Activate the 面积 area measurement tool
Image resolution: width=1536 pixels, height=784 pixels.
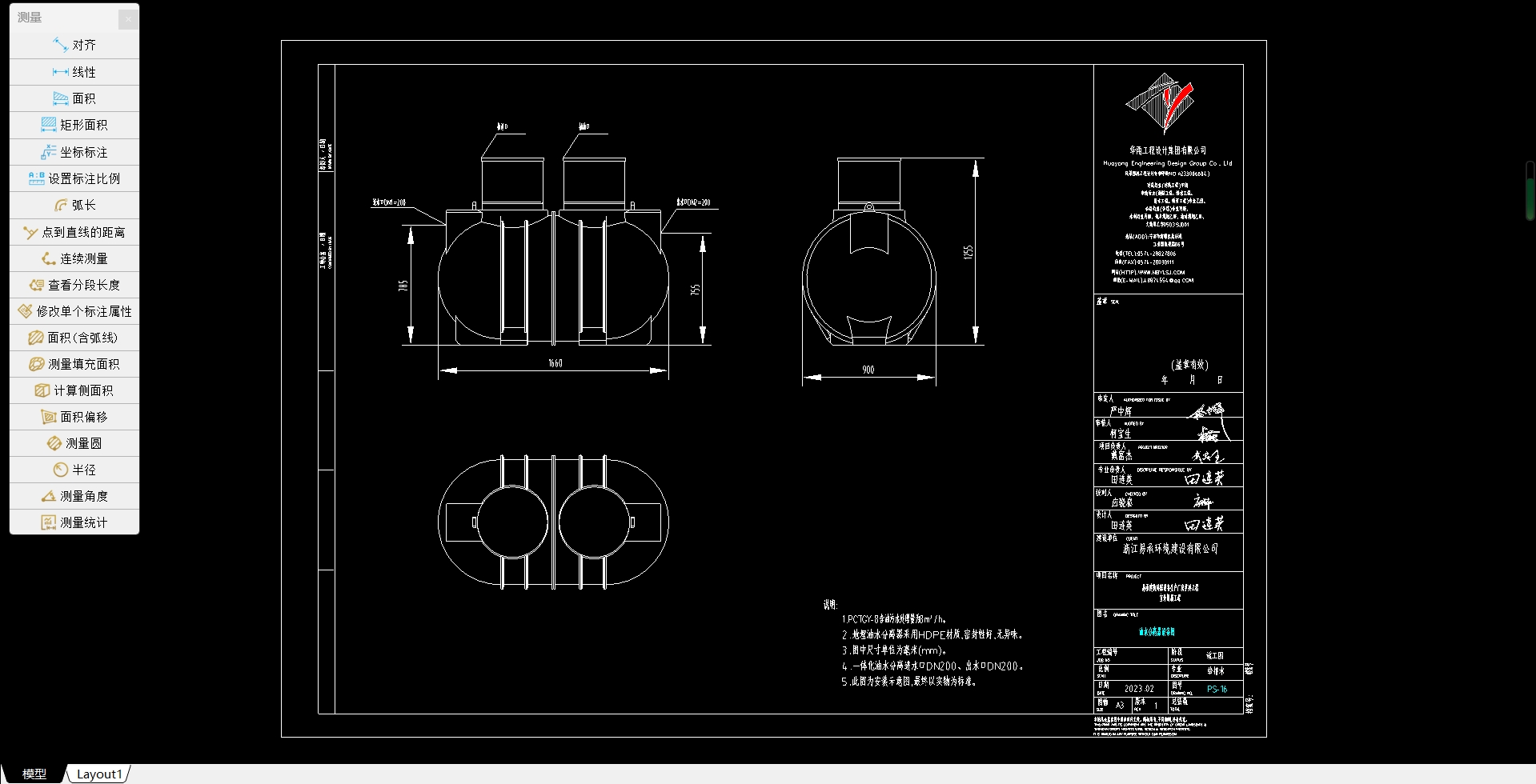[74, 98]
